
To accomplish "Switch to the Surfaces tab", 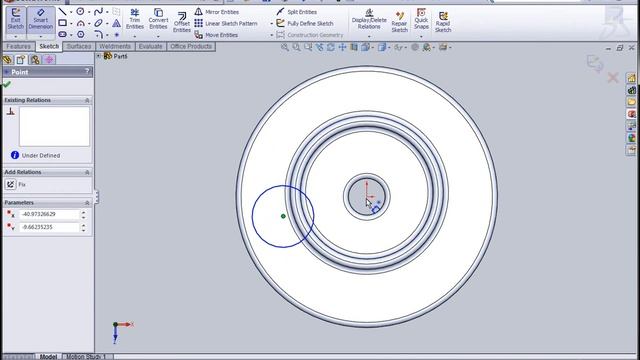I will [79, 47].
